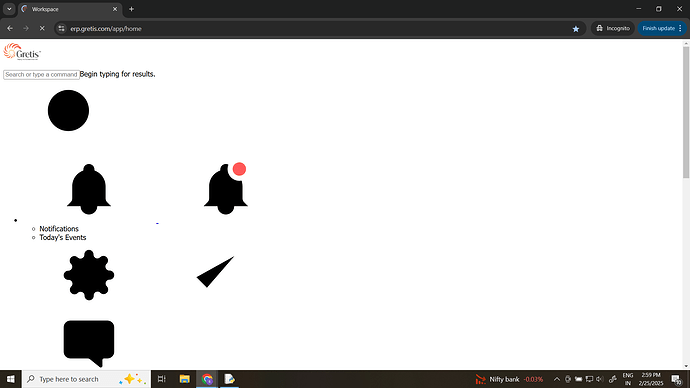Screen dimensions: 690x388
Task: Stop page loading with X button
Action: (x=42, y=29)
